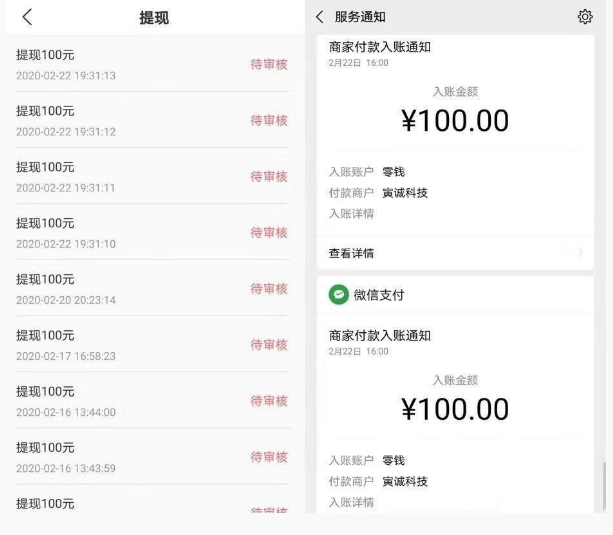This screenshot has width=613, height=535.
Task: Go back from the 服务通知 screen
Action: point(319,17)
